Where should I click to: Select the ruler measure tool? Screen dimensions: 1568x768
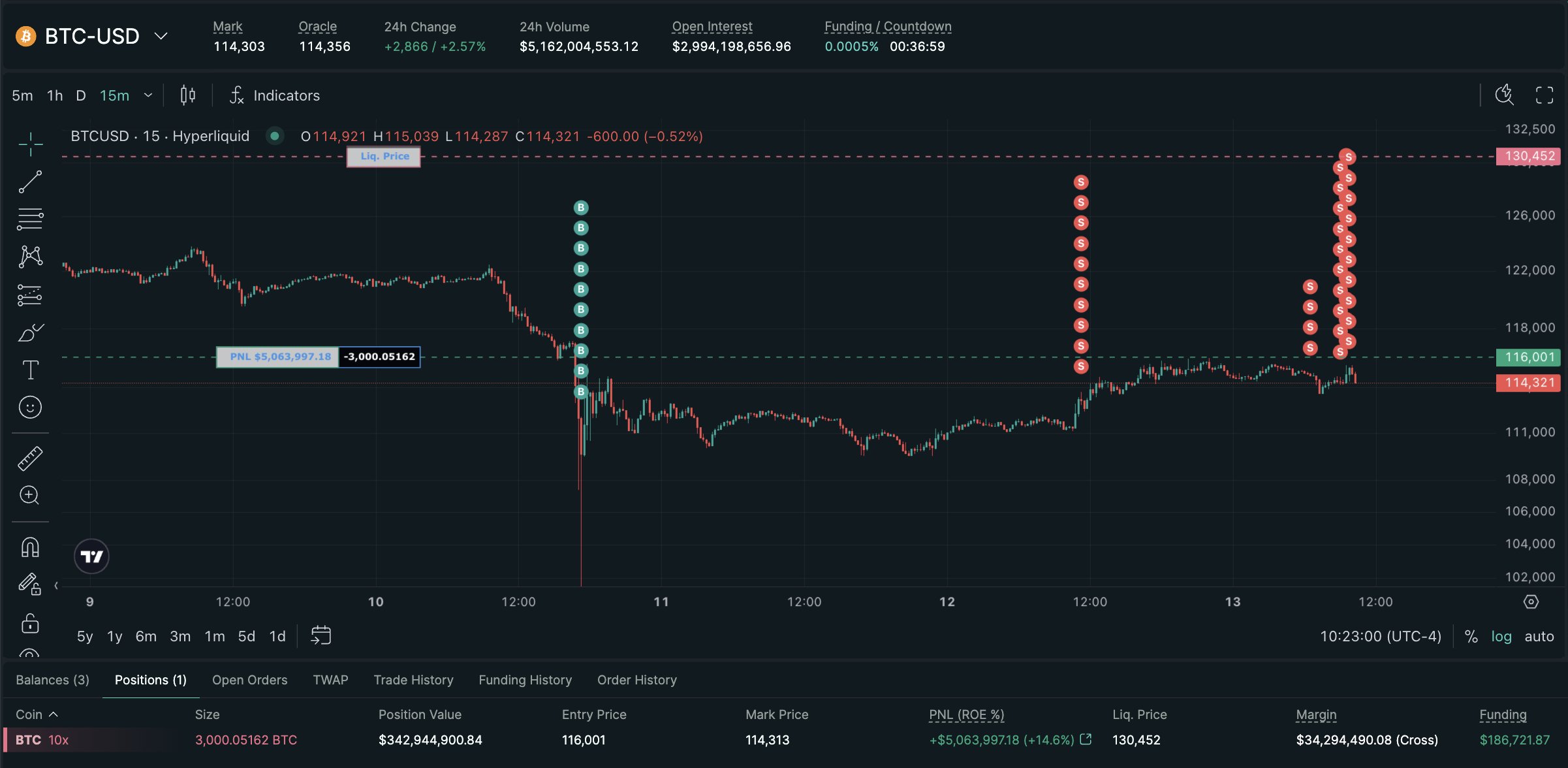pyautogui.click(x=30, y=458)
